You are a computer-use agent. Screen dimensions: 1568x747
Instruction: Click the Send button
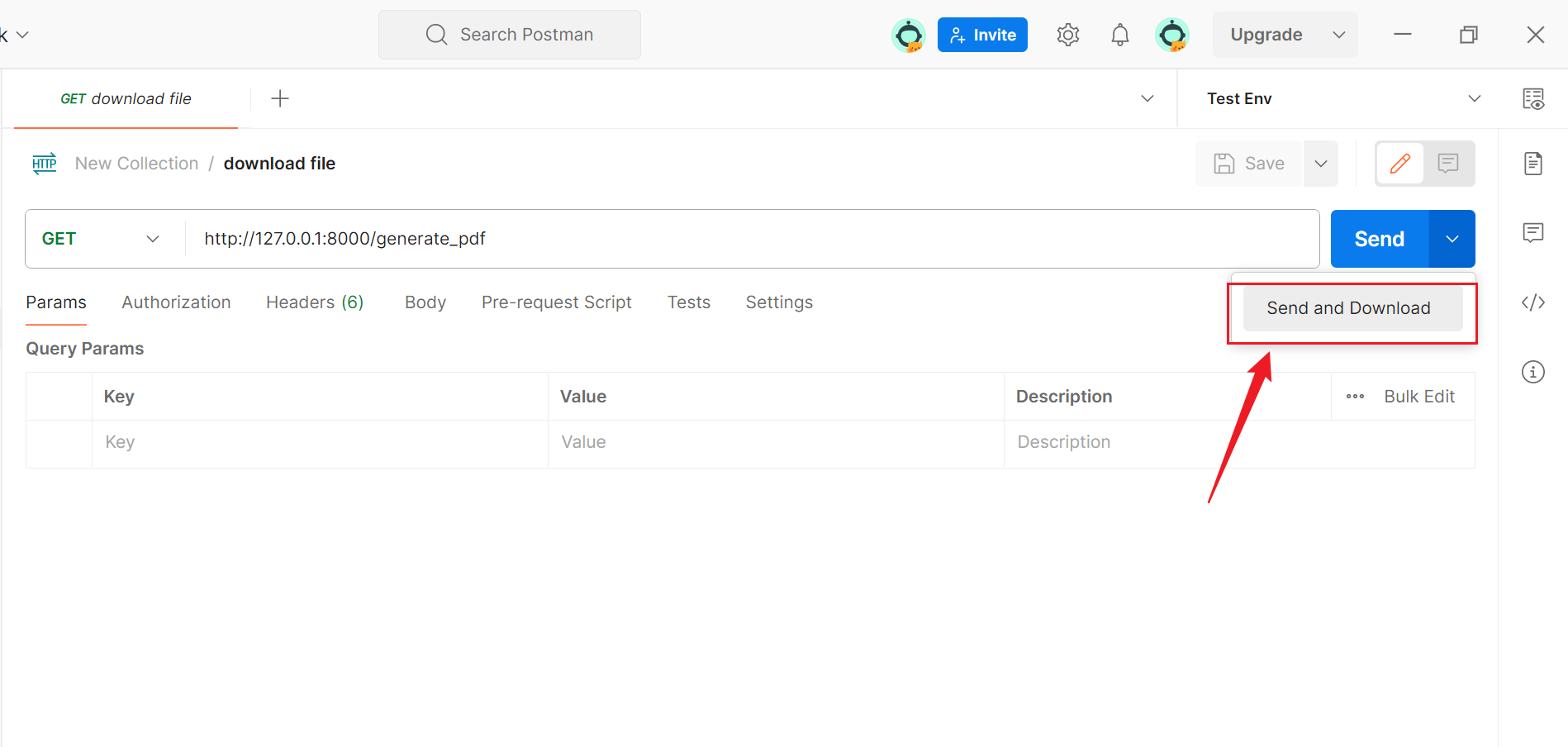point(1380,239)
